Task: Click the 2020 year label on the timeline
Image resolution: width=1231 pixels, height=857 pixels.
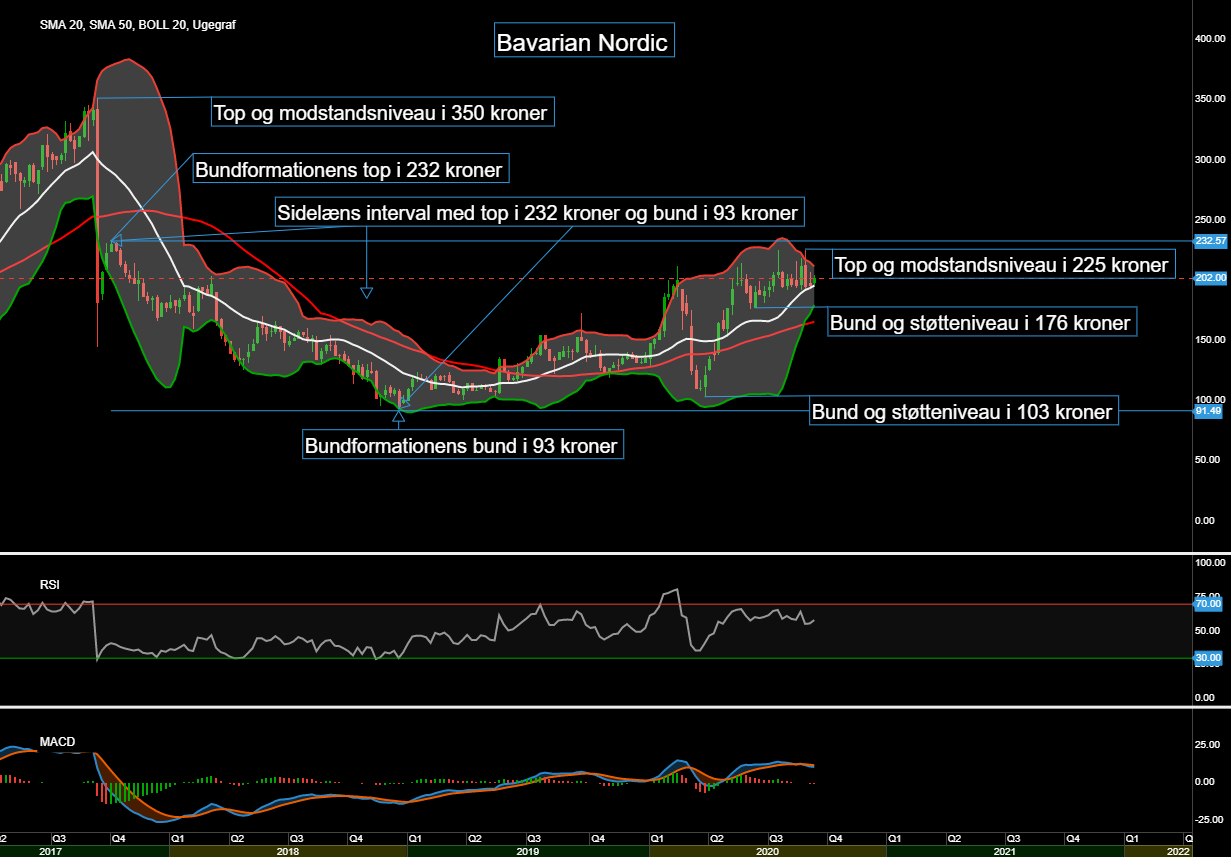Action: click(x=768, y=851)
